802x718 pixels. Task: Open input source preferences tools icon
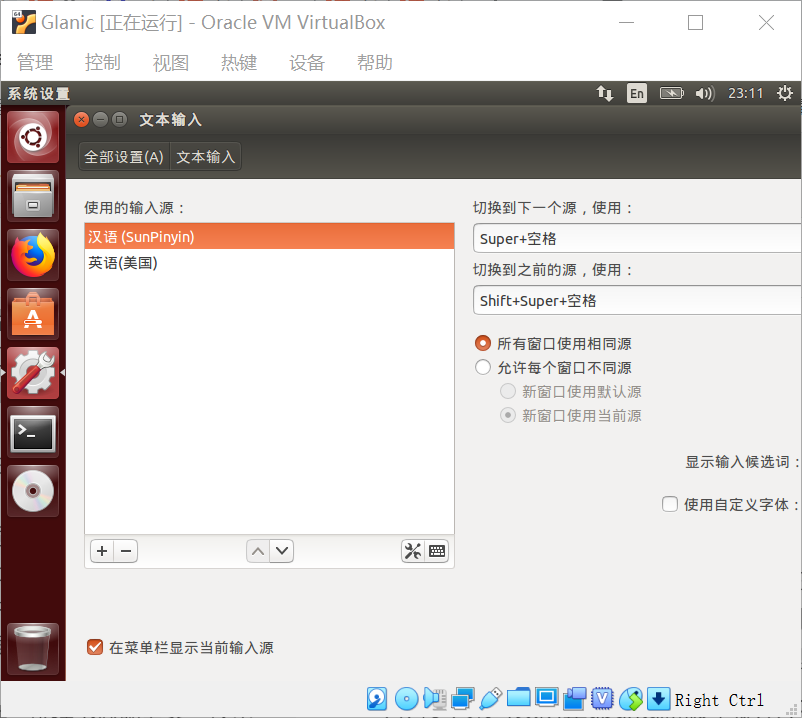point(413,551)
